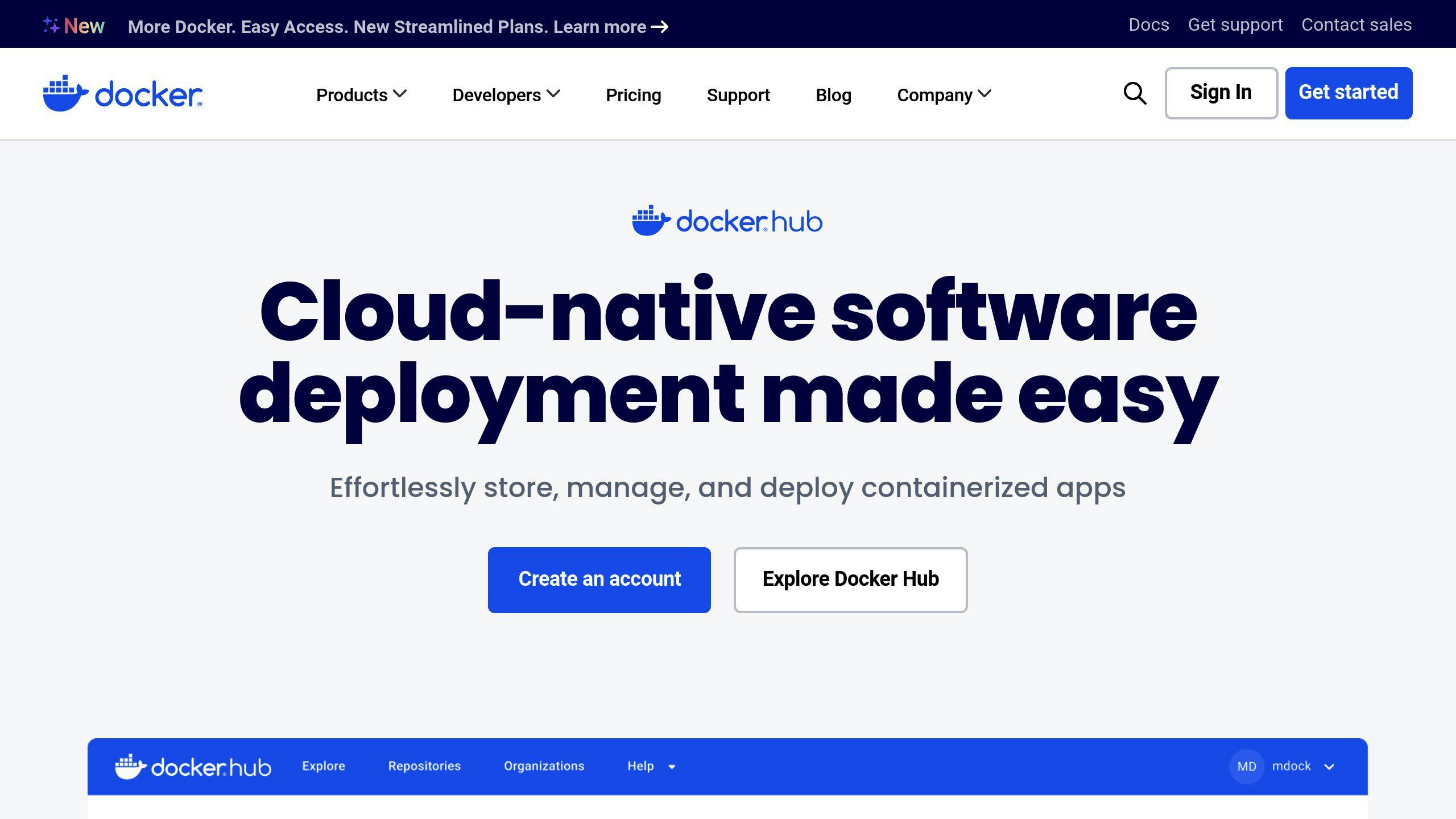
Task: Expand the Products dropdown menu
Action: (x=363, y=95)
